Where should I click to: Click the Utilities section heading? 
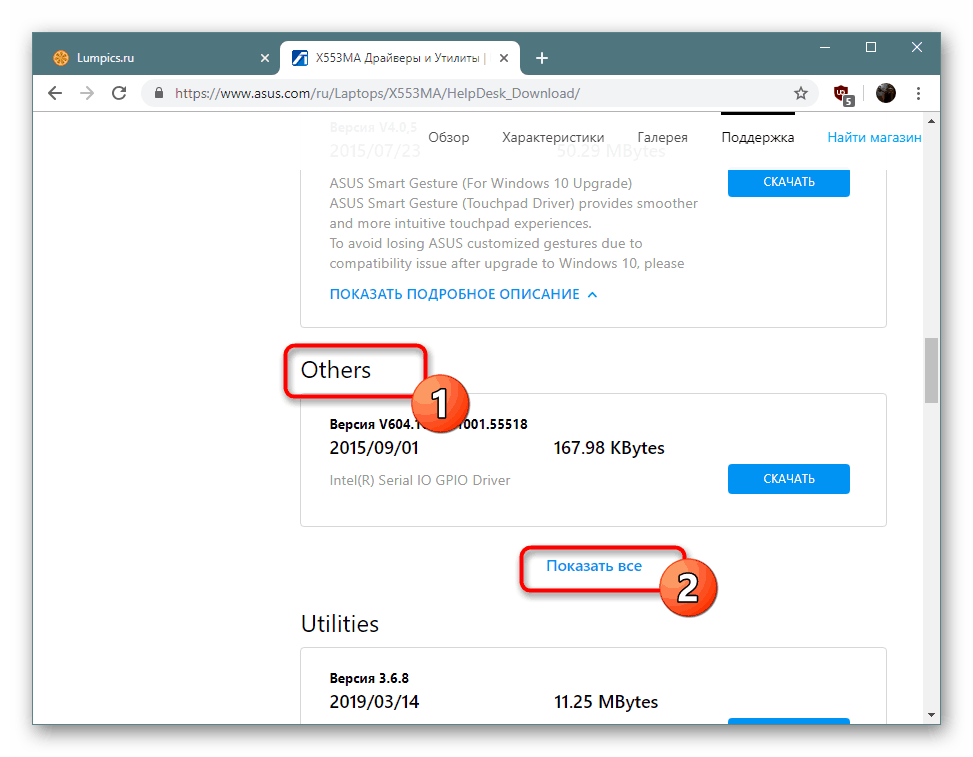click(339, 624)
